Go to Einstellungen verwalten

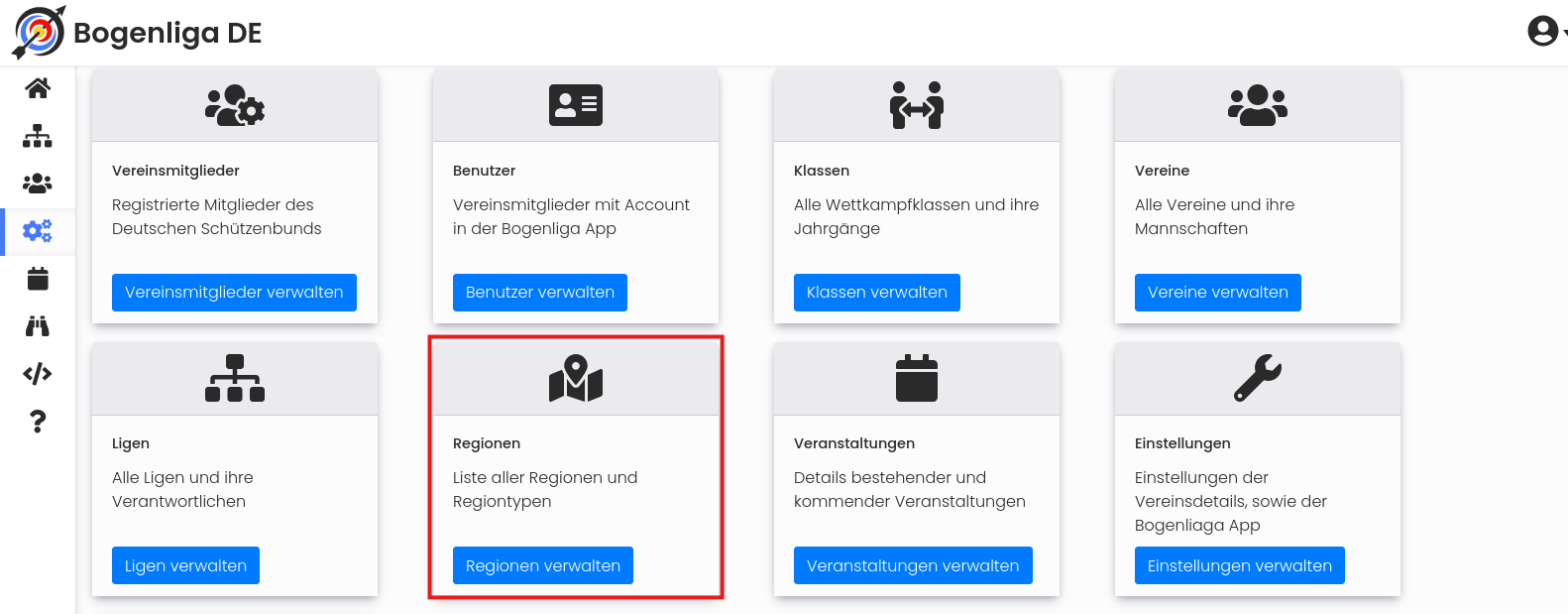tap(1240, 565)
